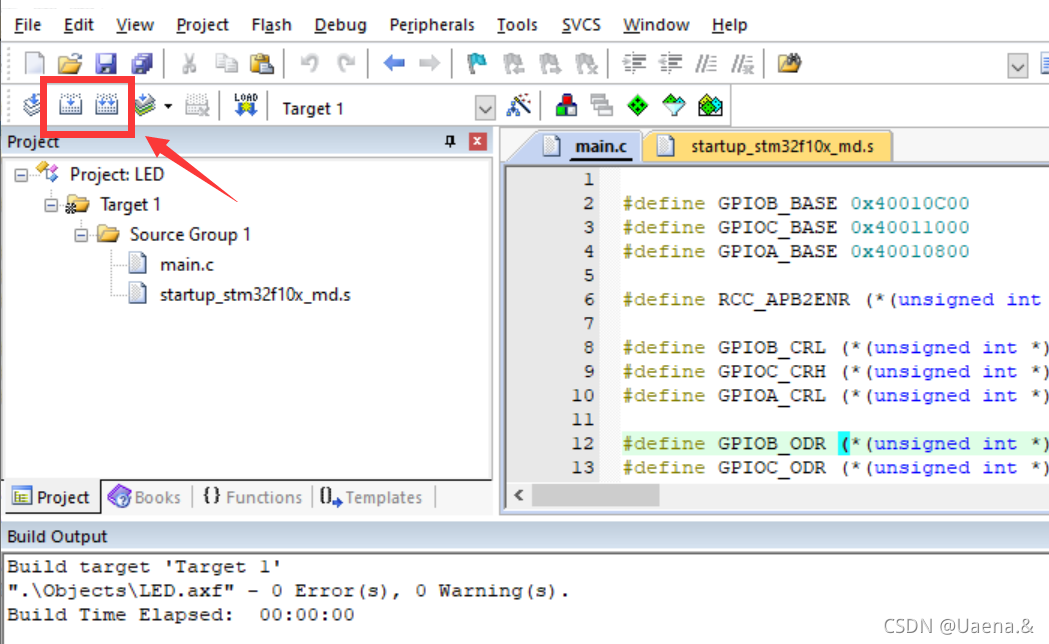Open the View menu
Image resolution: width=1049 pixels, height=644 pixels.
point(134,25)
